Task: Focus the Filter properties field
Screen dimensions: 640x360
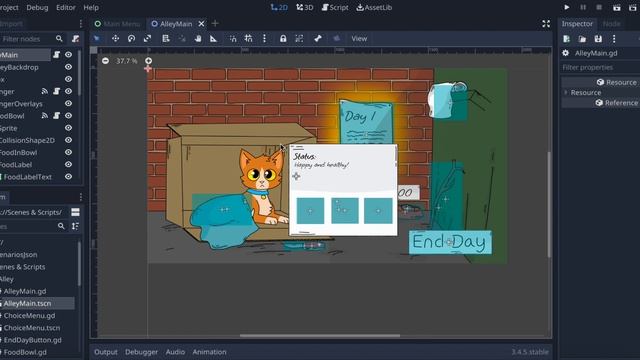Action: coord(599,67)
